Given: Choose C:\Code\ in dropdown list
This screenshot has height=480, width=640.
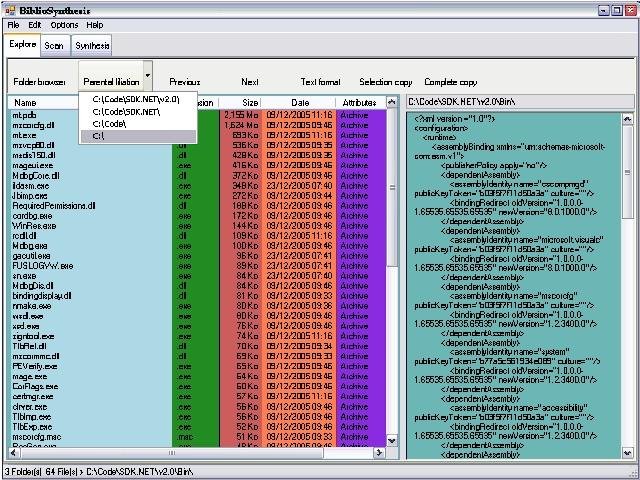Looking at the screenshot, I should [138, 124].
